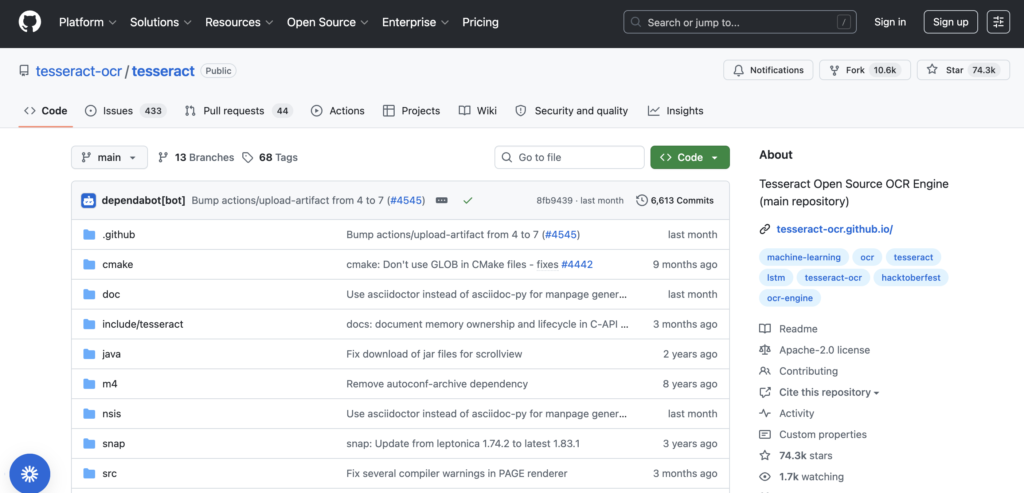Click the eye icon beside 1.7k watching
This screenshot has width=1024, height=493.
765,477
